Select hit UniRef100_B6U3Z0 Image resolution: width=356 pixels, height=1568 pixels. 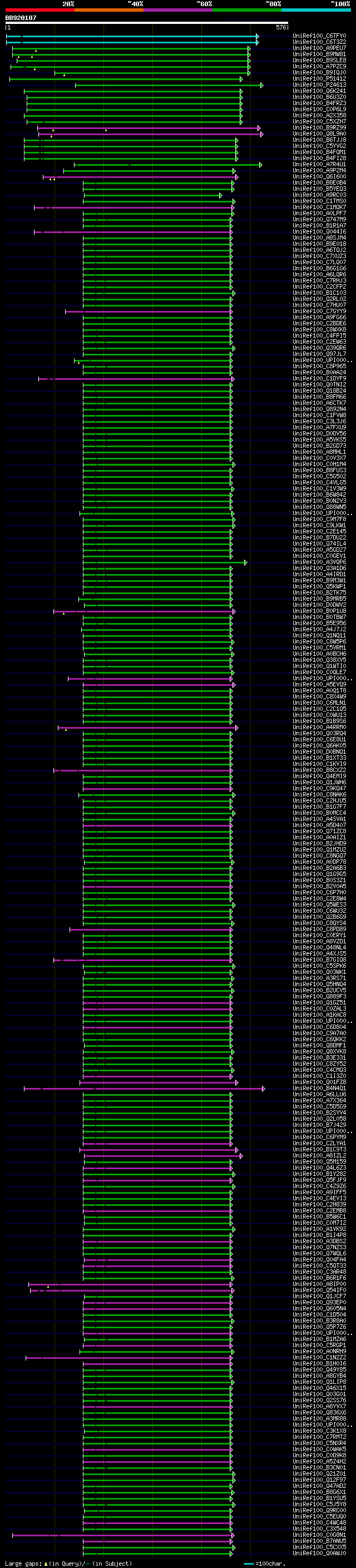pos(319,97)
